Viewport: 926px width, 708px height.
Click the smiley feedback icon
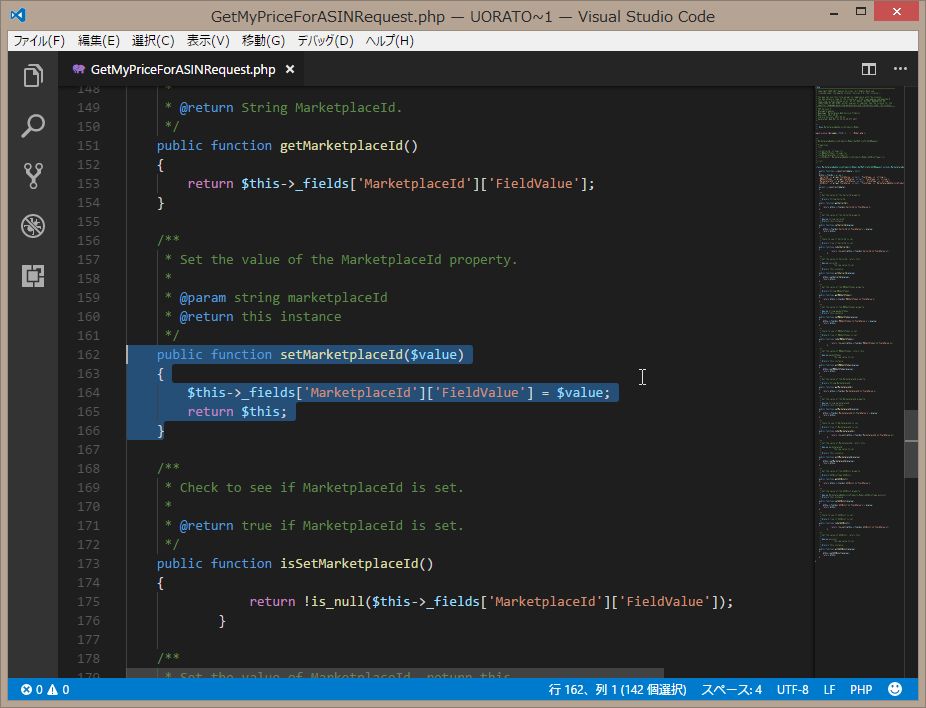[895, 689]
